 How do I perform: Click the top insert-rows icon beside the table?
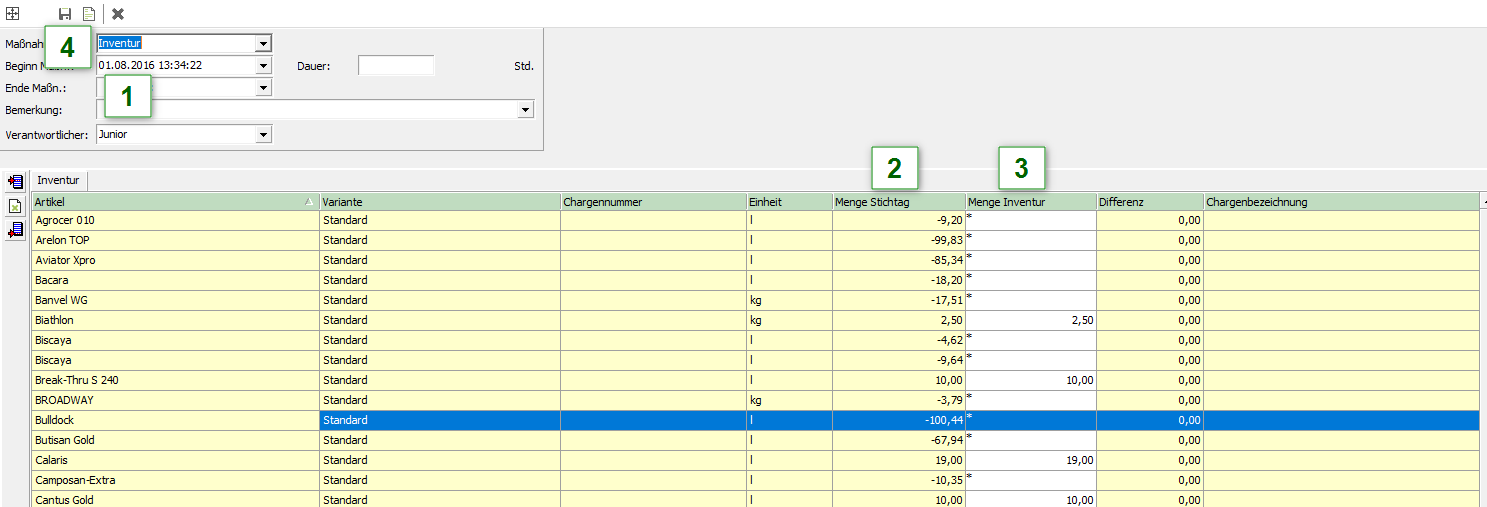click(15, 182)
